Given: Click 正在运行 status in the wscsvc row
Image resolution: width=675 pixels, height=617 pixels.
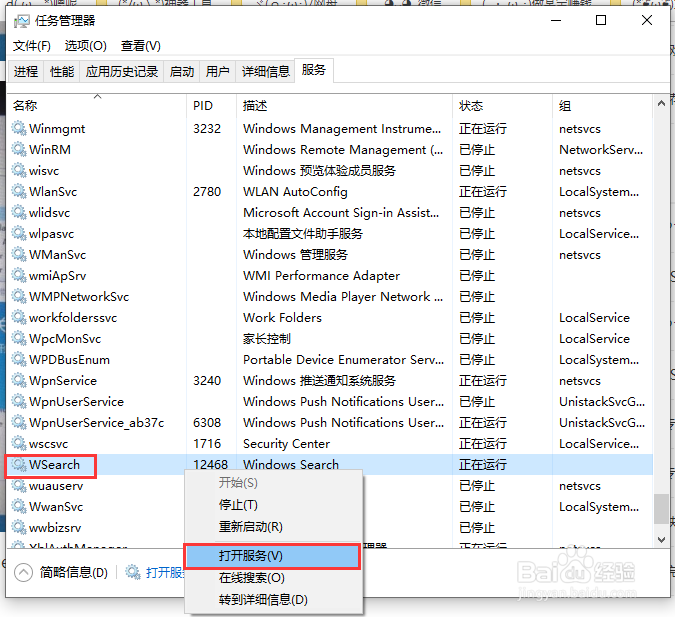Looking at the screenshot, I should (483, 443).
